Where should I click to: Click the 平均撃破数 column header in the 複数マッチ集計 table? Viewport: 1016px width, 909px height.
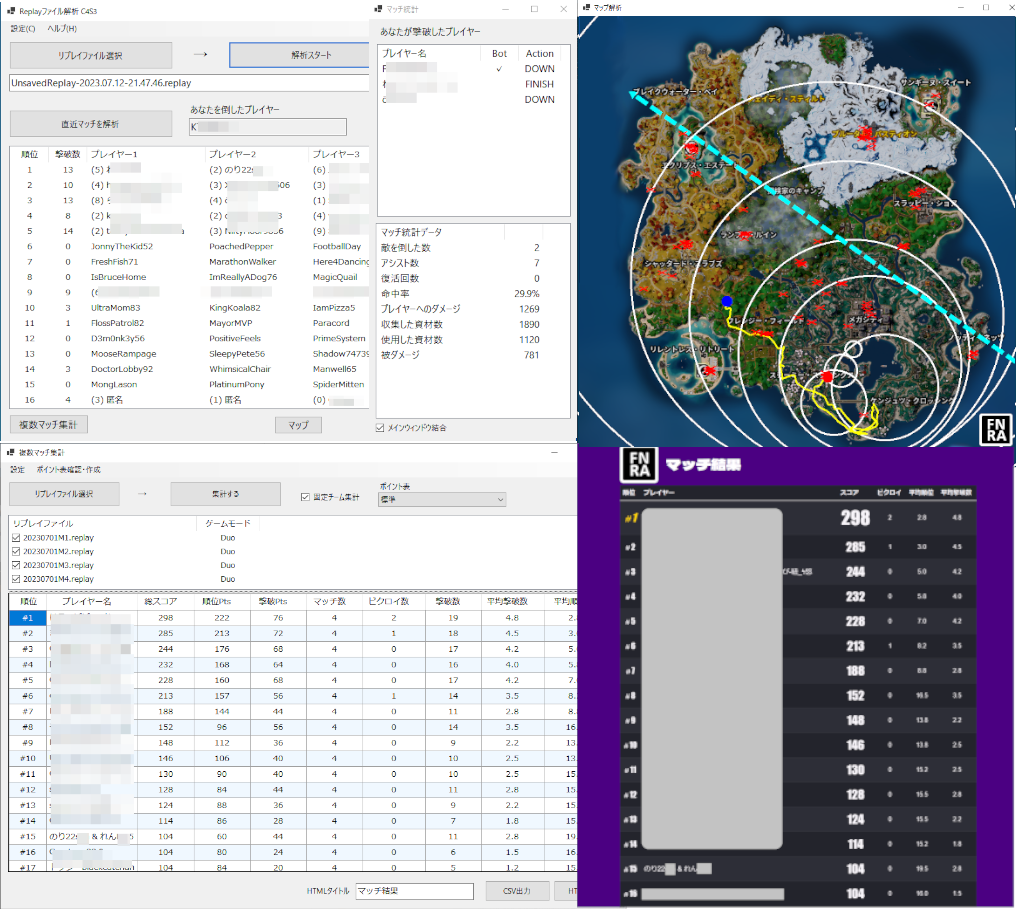508,601
